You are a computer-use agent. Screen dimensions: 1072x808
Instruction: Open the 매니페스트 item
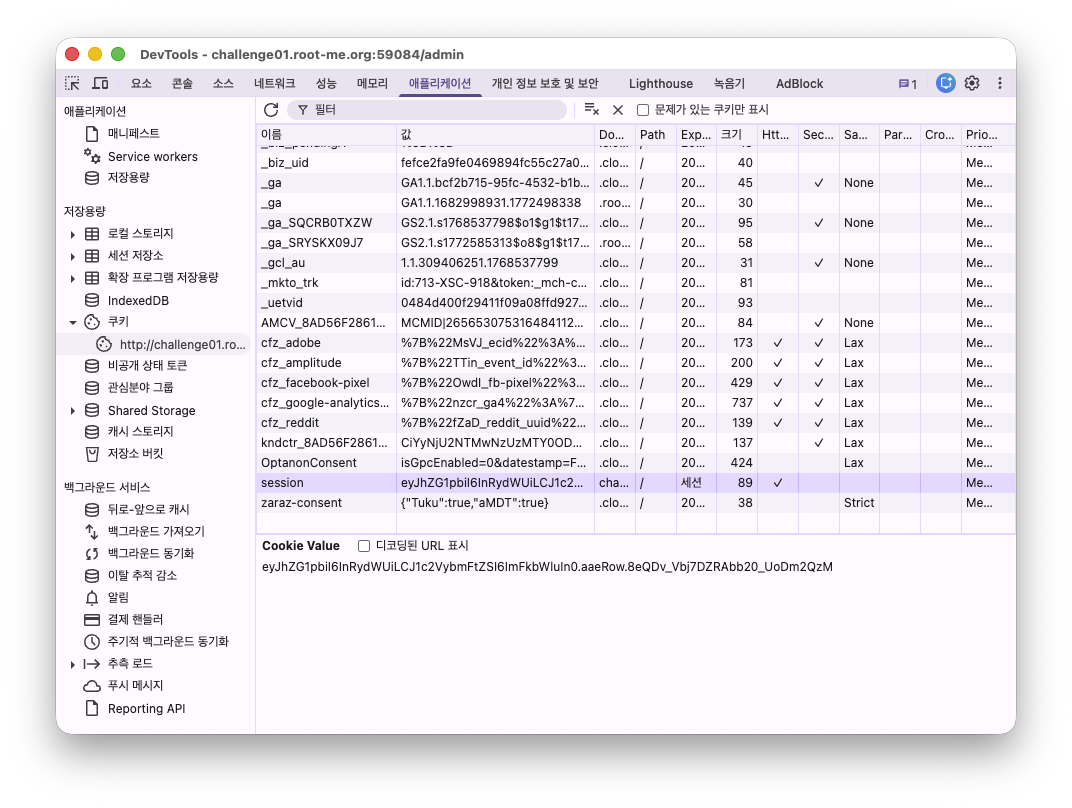(x=133, y=133)
